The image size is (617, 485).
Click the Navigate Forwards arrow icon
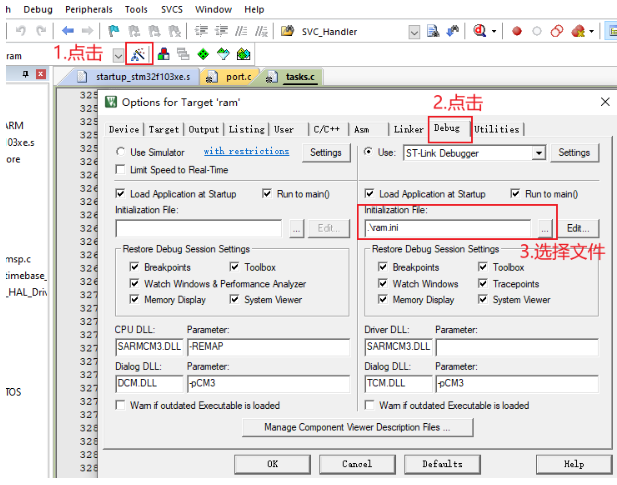point(87,31)
